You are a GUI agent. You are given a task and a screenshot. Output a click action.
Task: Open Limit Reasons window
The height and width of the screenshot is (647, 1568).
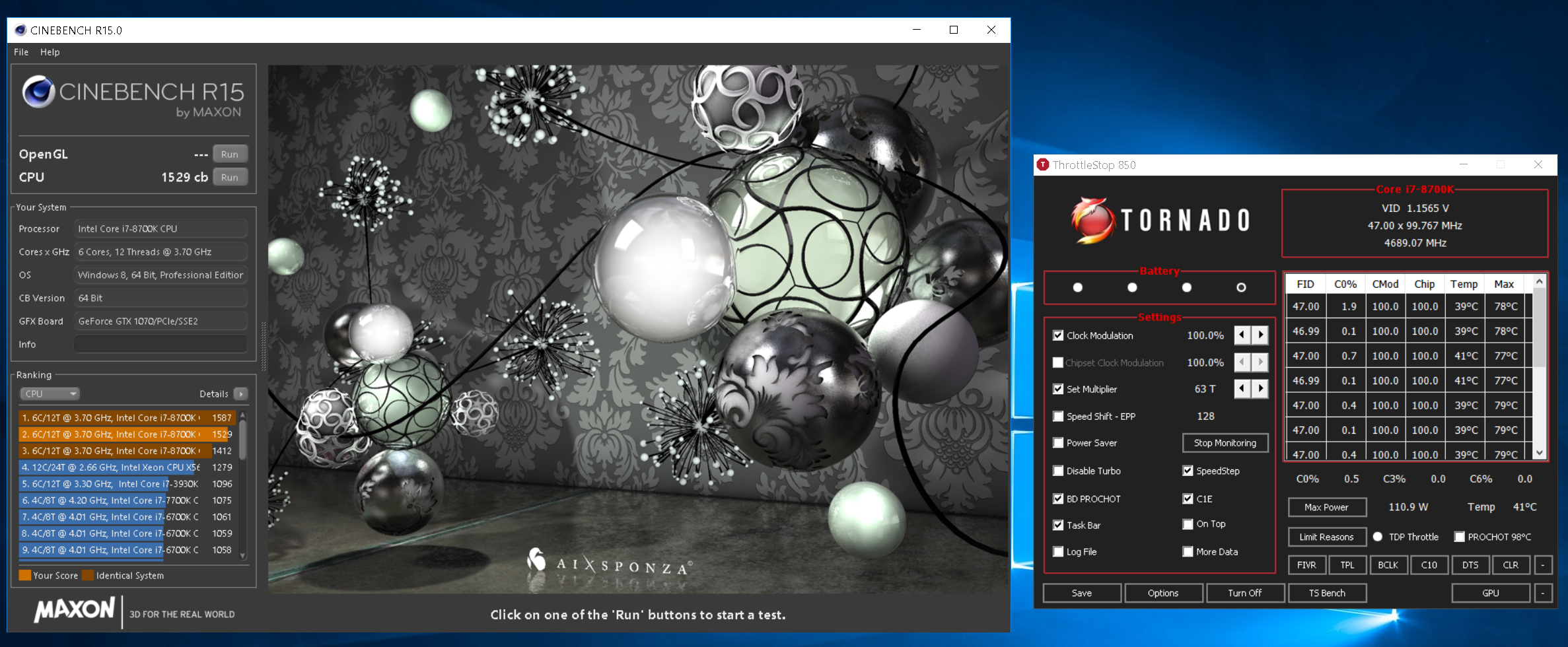[1326, 537]
